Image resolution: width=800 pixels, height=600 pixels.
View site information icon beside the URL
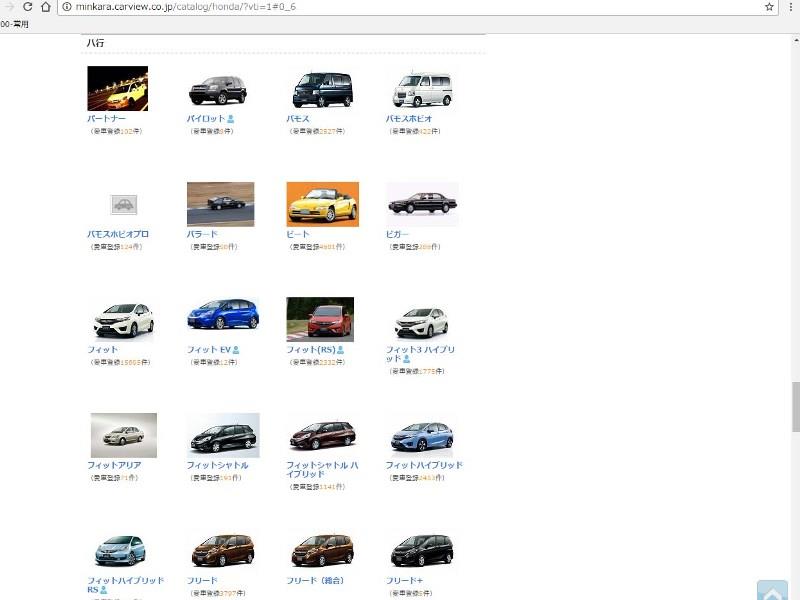point(67,7)
